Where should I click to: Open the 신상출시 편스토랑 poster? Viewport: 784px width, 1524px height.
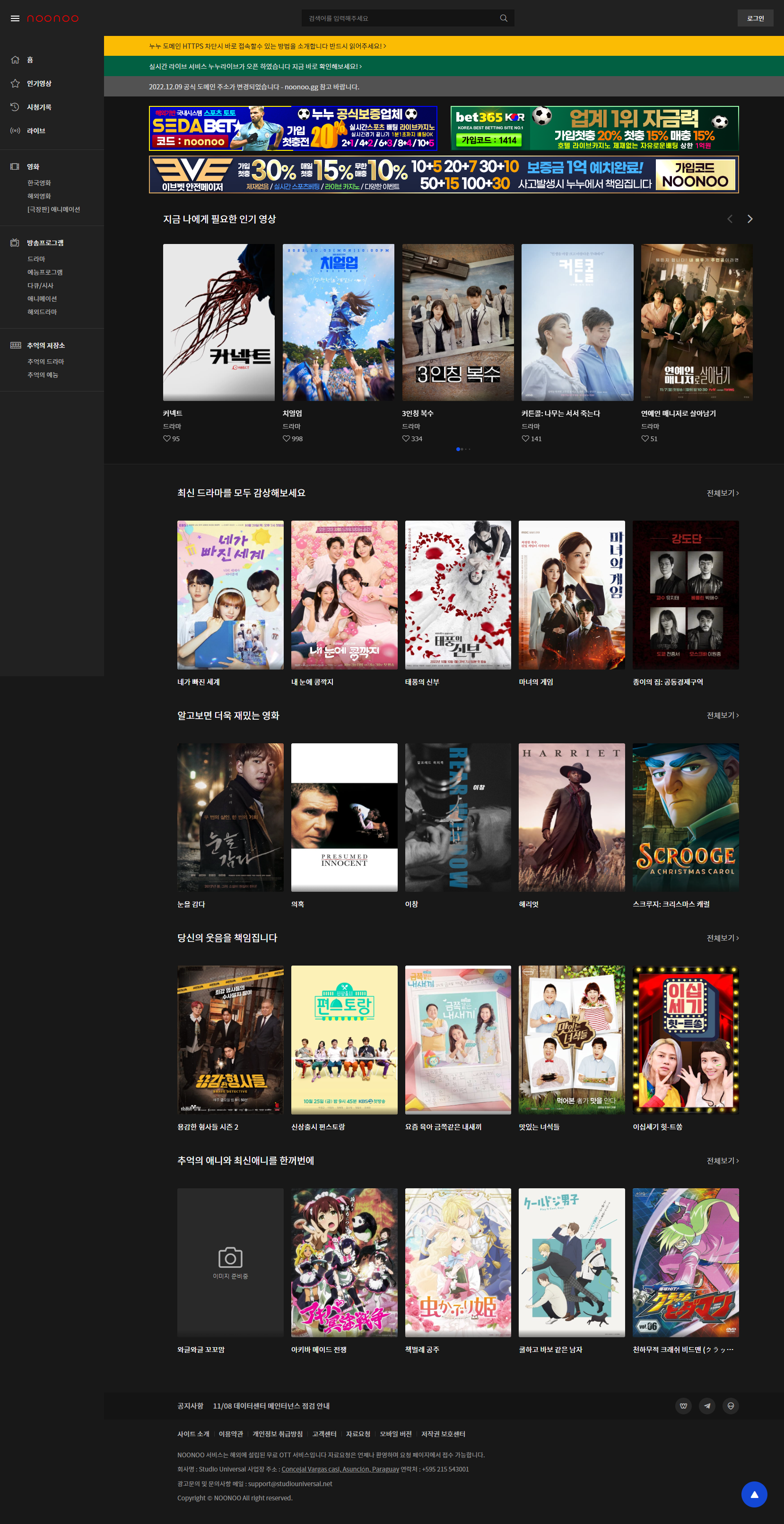(x=344, y=1039)
